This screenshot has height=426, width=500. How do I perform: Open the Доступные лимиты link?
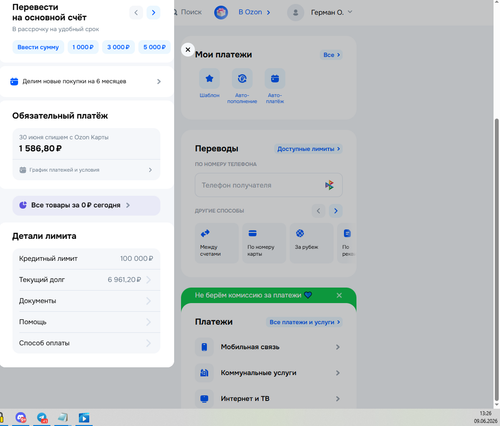pyautogui.click(x=308, y=149)
